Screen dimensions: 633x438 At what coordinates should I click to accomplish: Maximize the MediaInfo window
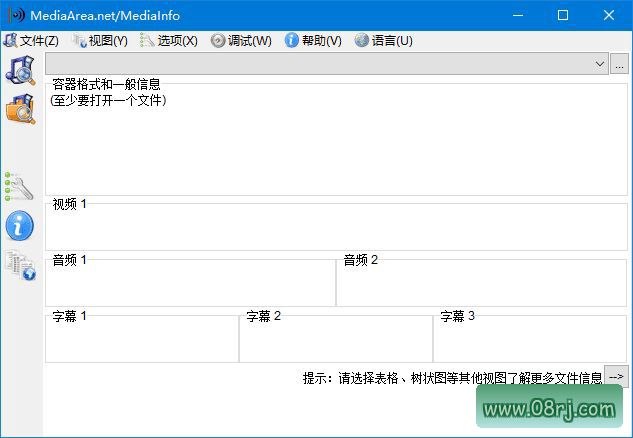563,15
